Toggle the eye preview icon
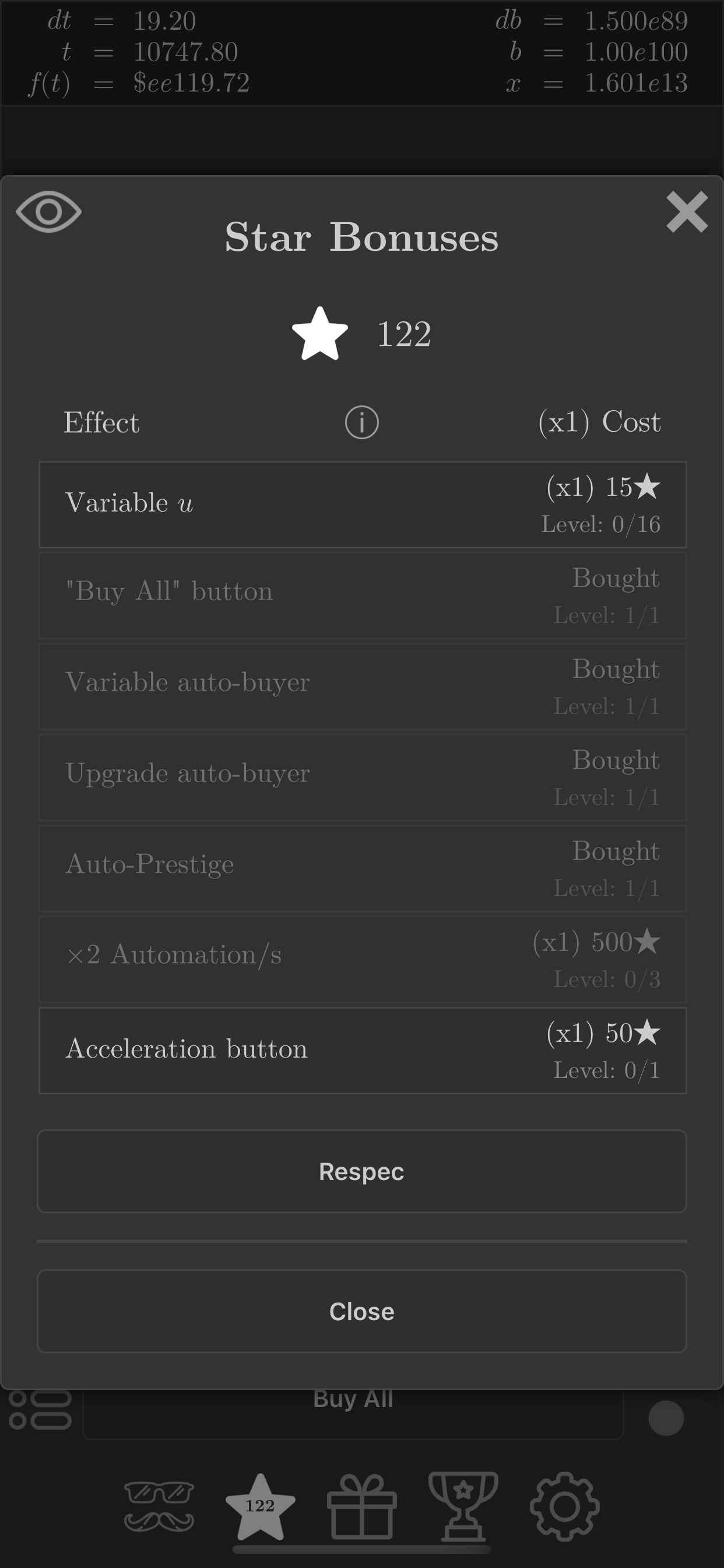Viewport: 724px width, 1568px height. click(x=50, y=212)
